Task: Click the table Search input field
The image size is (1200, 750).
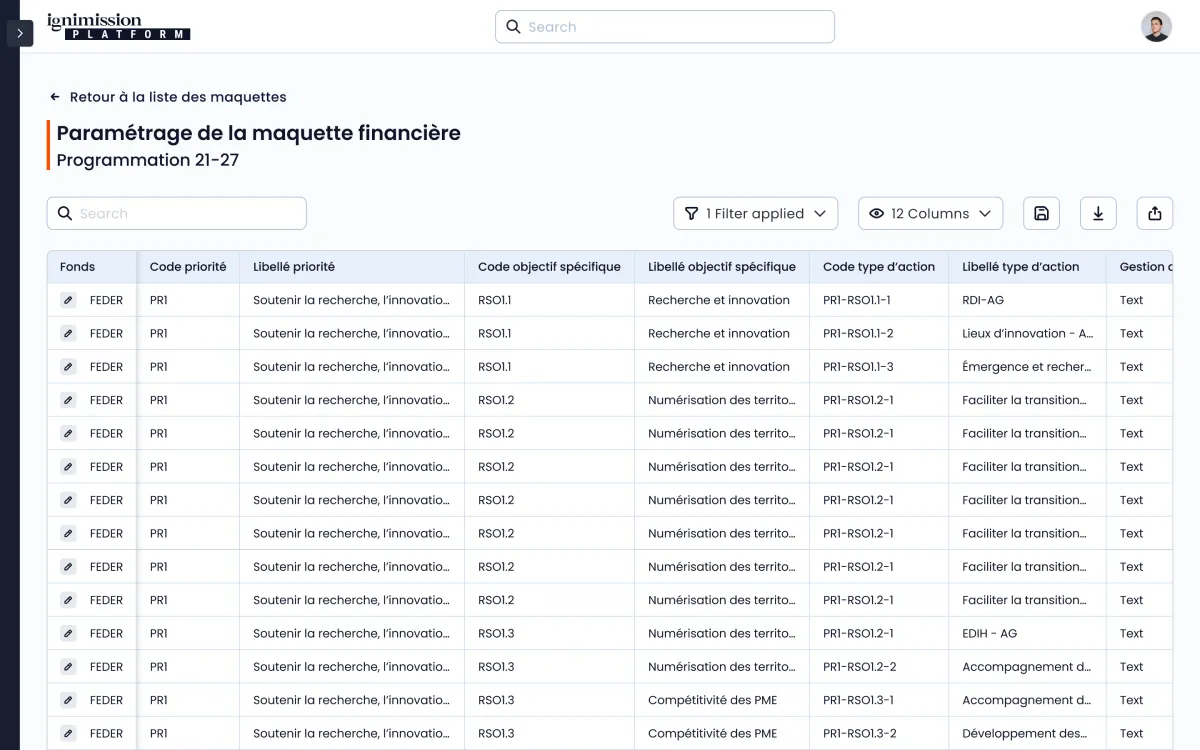Action: click(x=177, y=213)
